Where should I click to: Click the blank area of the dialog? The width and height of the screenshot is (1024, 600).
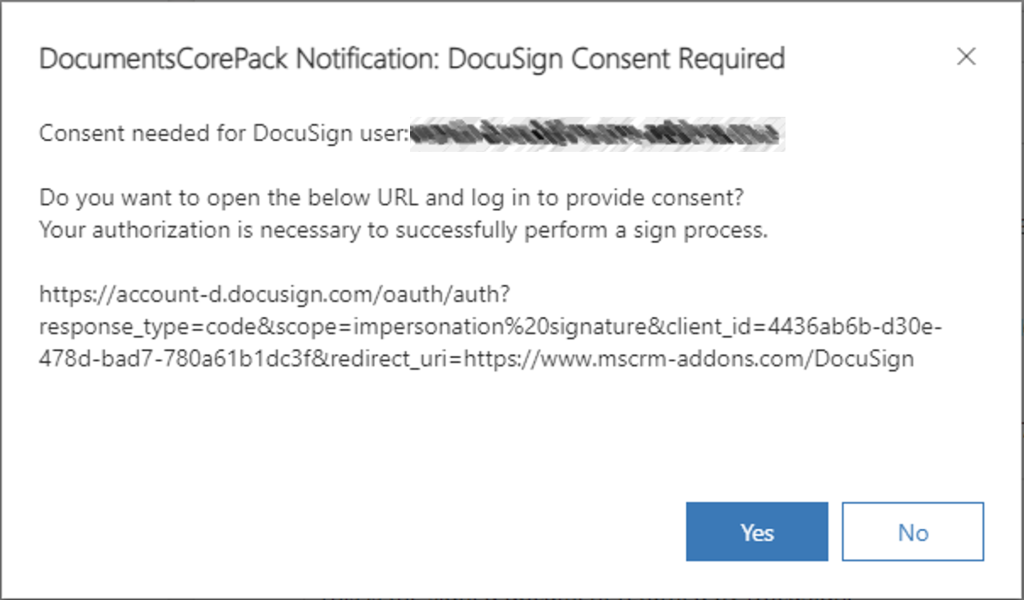tap(500, 440)
